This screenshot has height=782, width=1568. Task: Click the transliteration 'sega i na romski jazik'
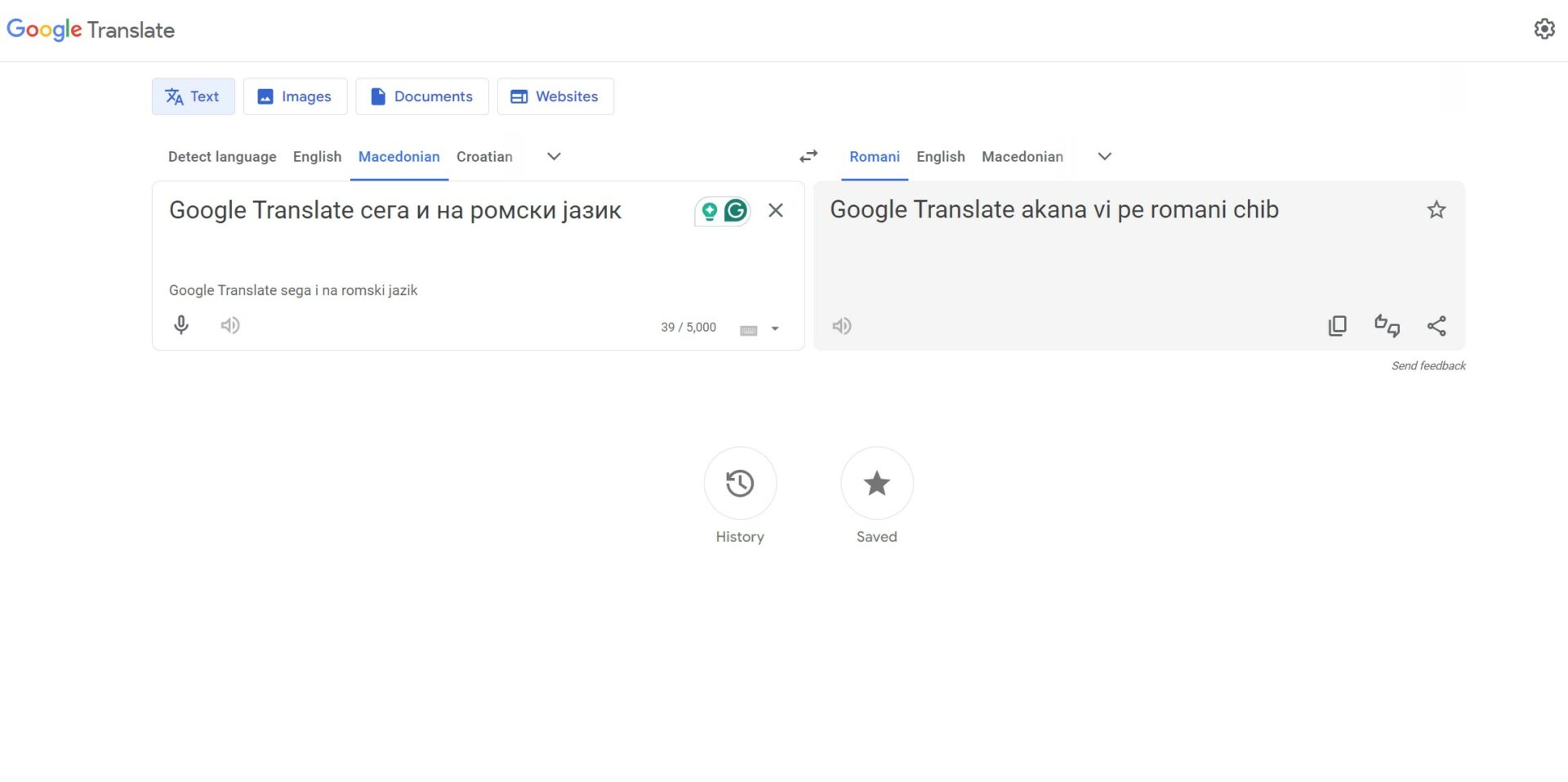(x=349, y=290)
